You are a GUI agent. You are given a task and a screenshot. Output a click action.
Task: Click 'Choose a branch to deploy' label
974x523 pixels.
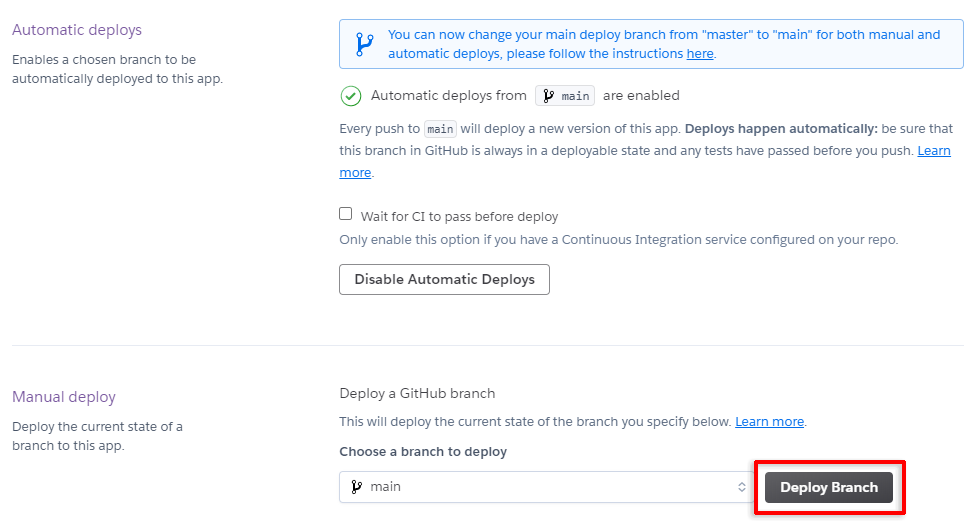pos(423,452)
